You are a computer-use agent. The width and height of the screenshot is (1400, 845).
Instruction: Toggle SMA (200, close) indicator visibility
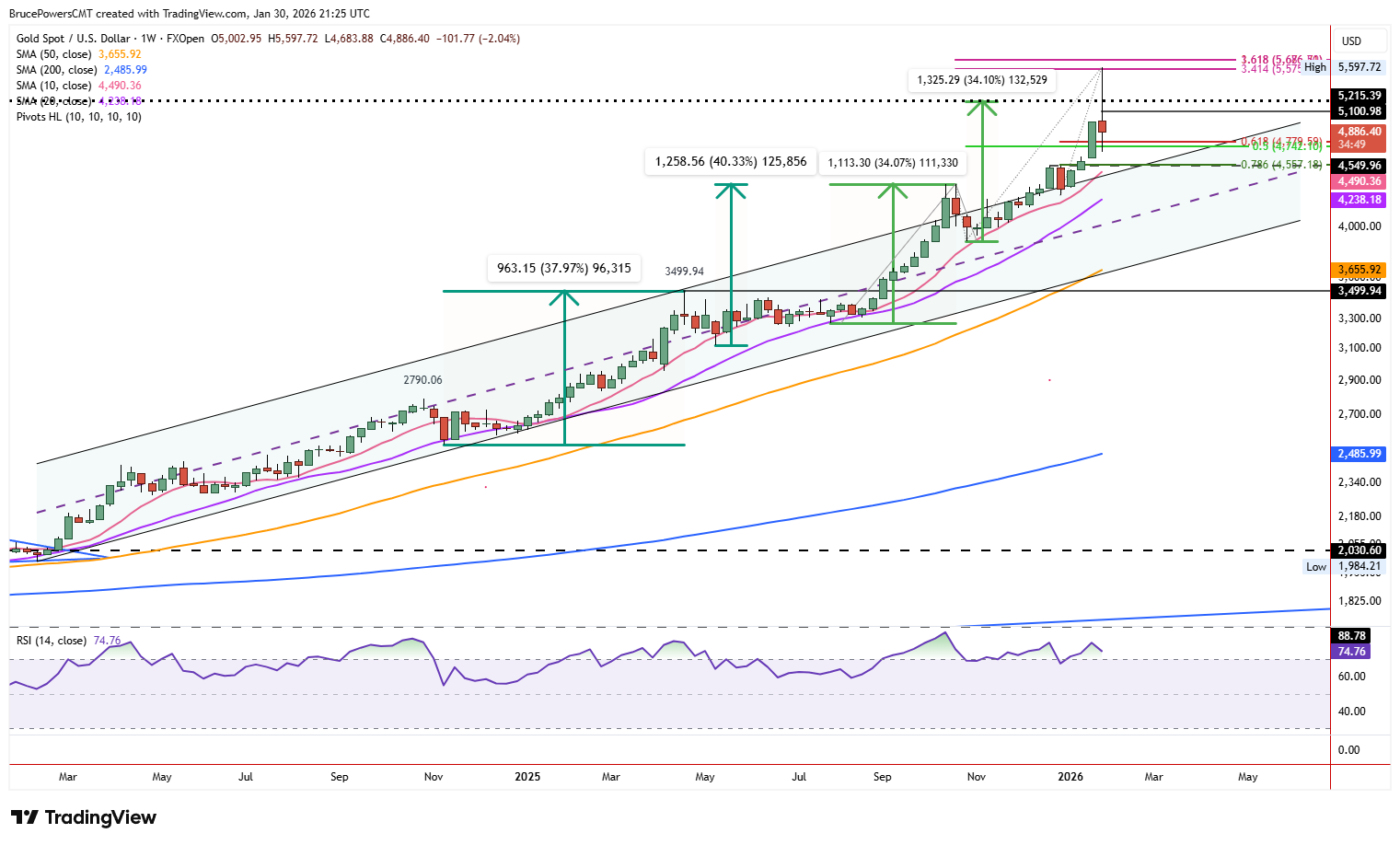pyautogui.click(x=57, y=69)
